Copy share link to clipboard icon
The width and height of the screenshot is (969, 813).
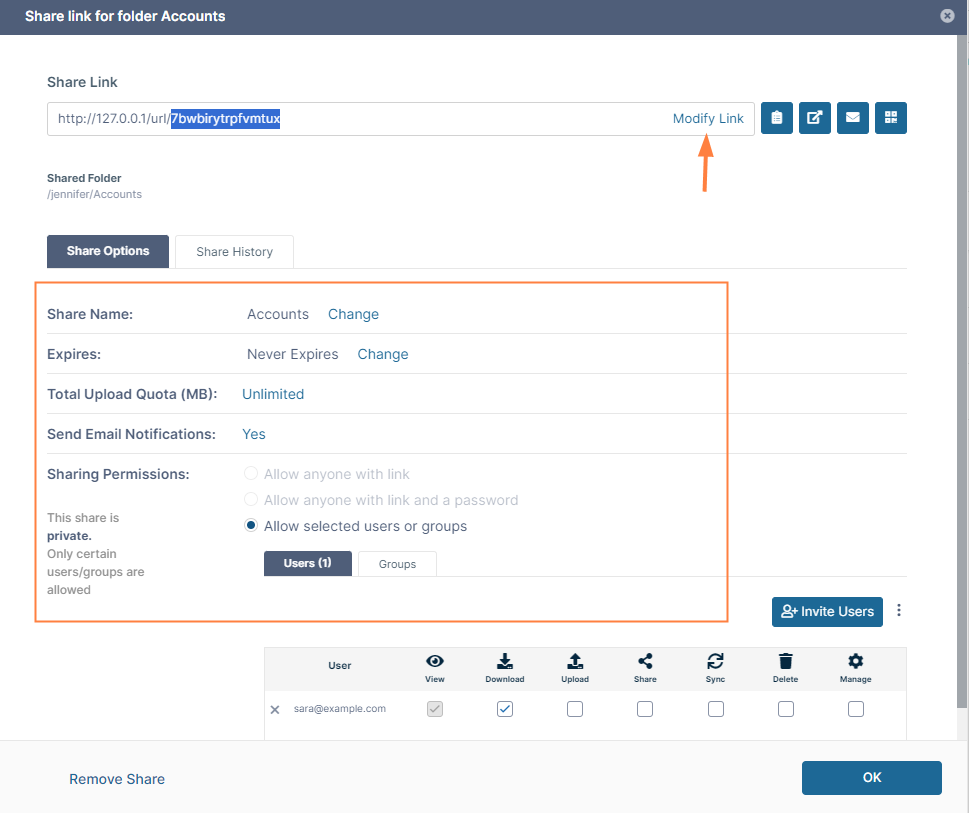777,118
